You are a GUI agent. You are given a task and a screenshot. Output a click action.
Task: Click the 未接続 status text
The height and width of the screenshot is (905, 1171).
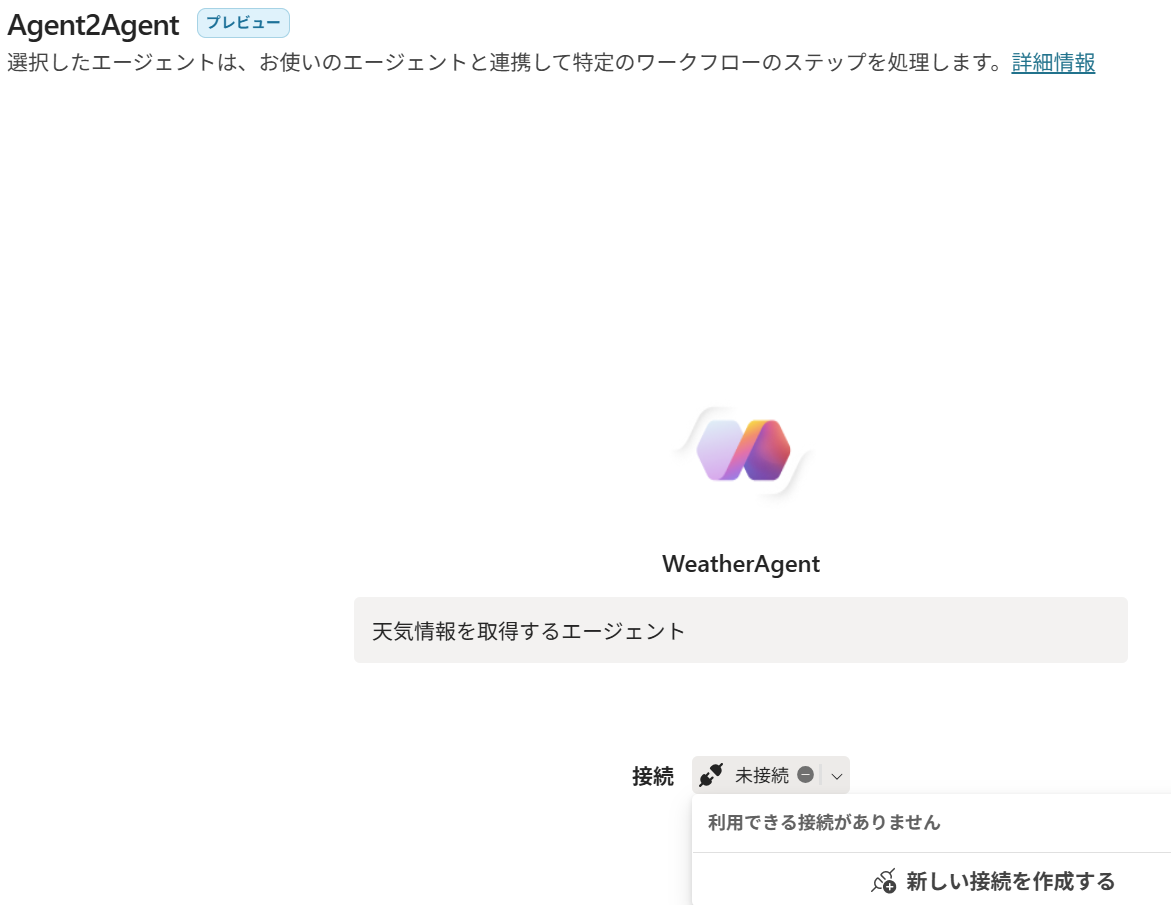[x=762, y=775]
